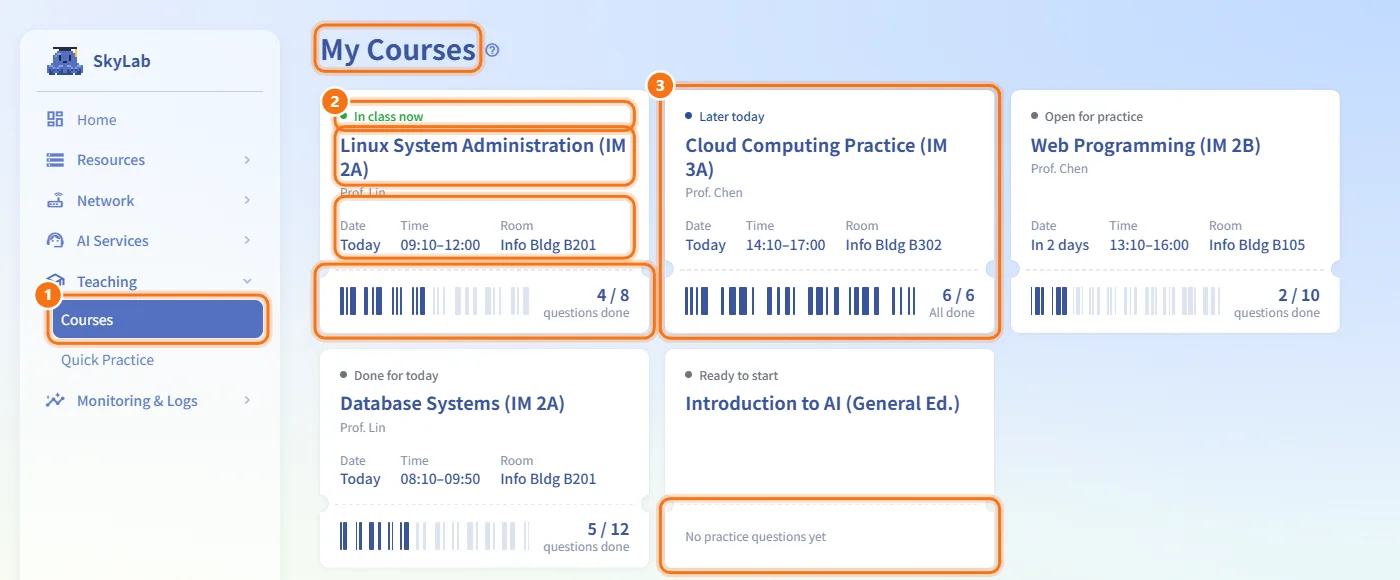This screenshot has width=1400, height=580.
Task: Select the Courses menu item
Action: (158, 320)
